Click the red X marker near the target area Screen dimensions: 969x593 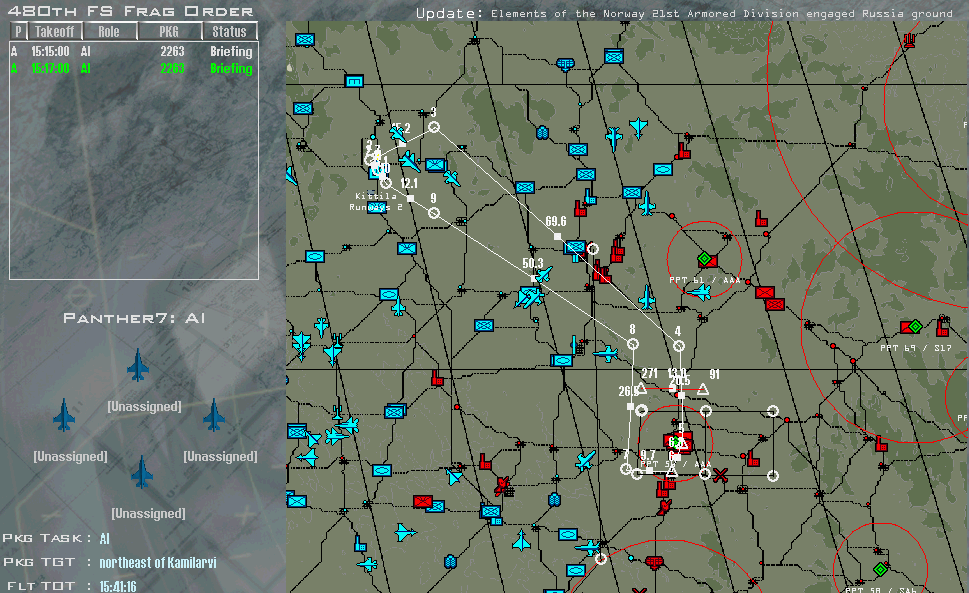[720, 475]
